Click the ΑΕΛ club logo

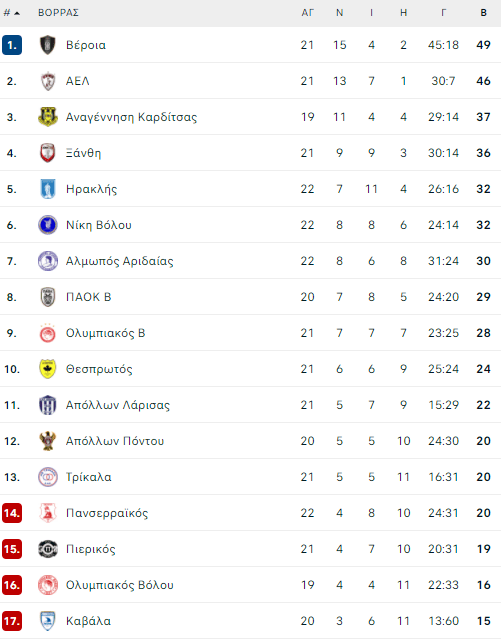click(48, 81)
